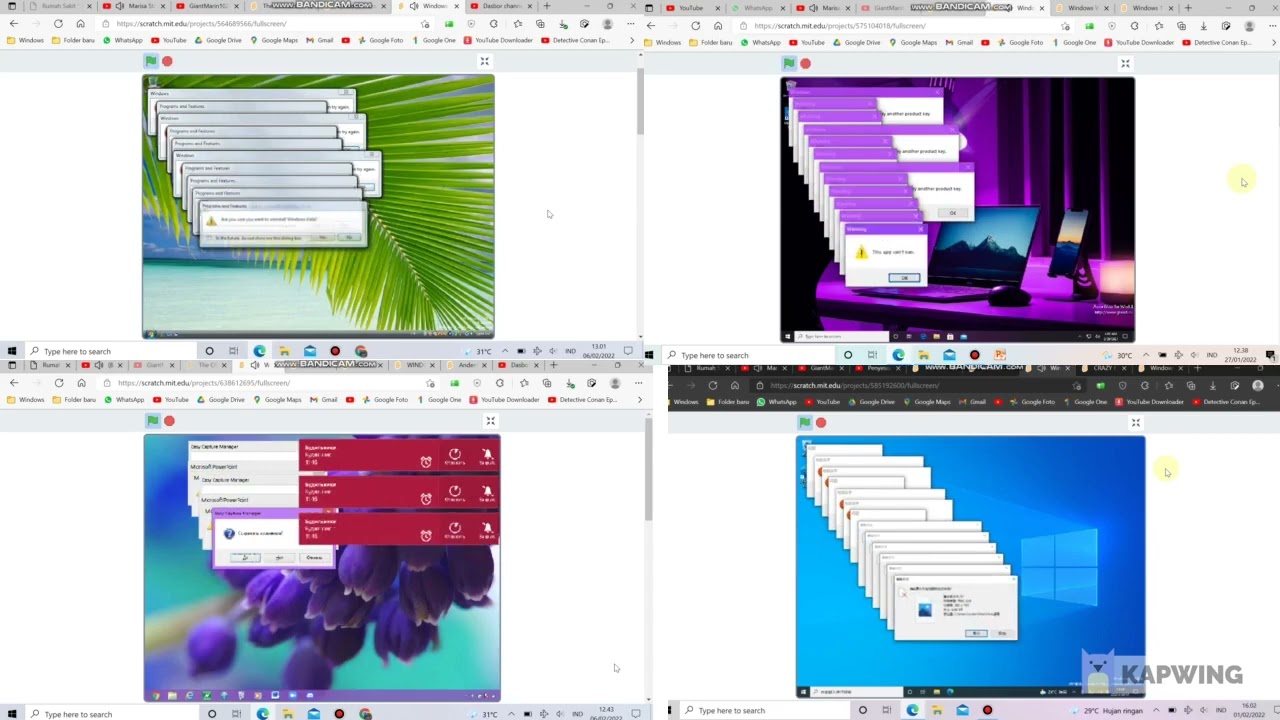The height and width of the screenshot is (720, 1280).
Task: Switch to the YouTube tab in the purple laptop window
Action: (691, 8)
